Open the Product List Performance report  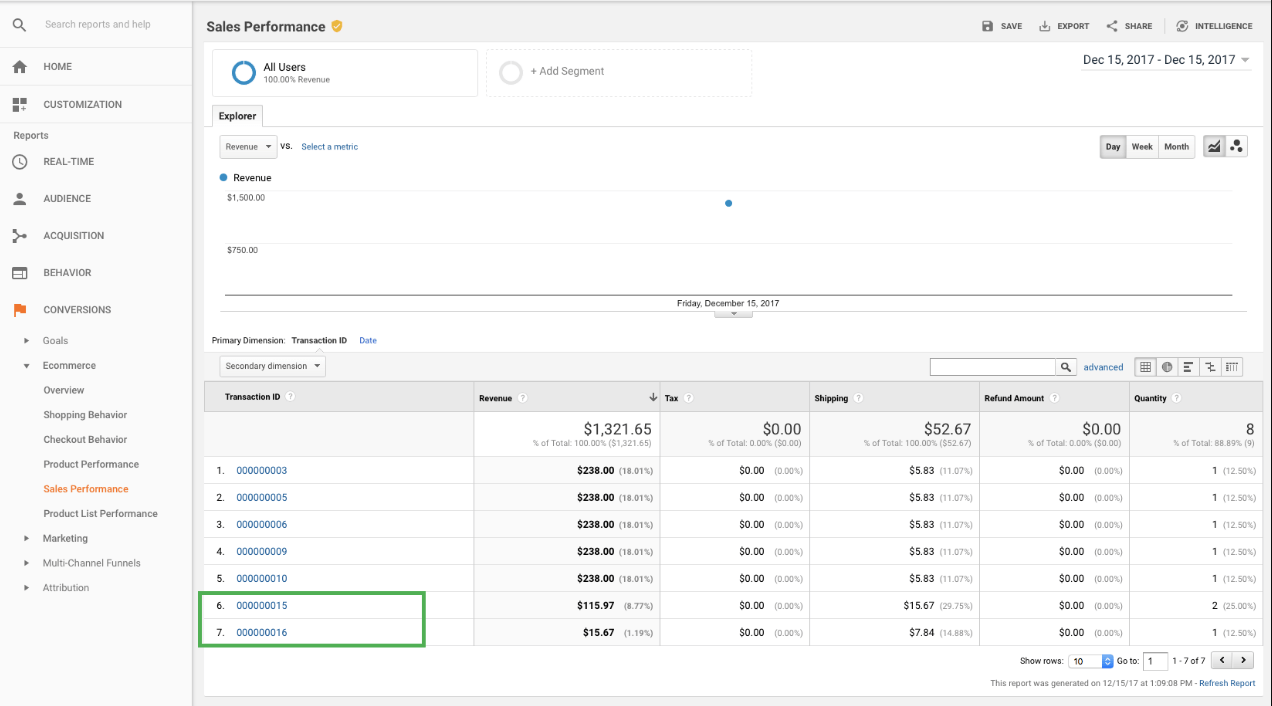[100, 514]
